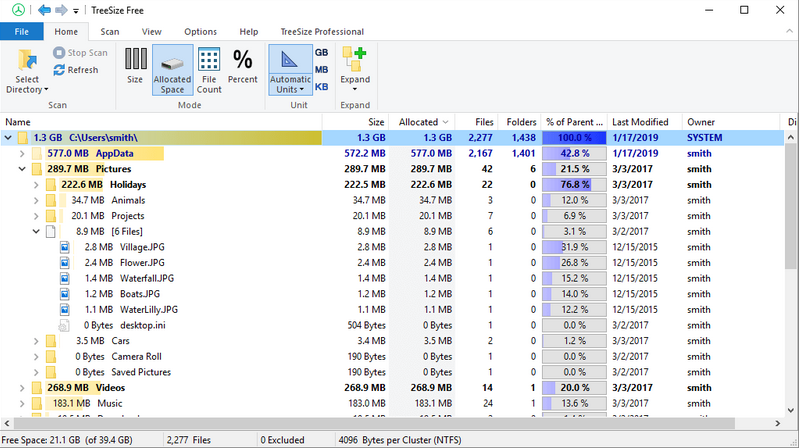Select the Waterfall.JPG file icon

click(x=65, y=278)
